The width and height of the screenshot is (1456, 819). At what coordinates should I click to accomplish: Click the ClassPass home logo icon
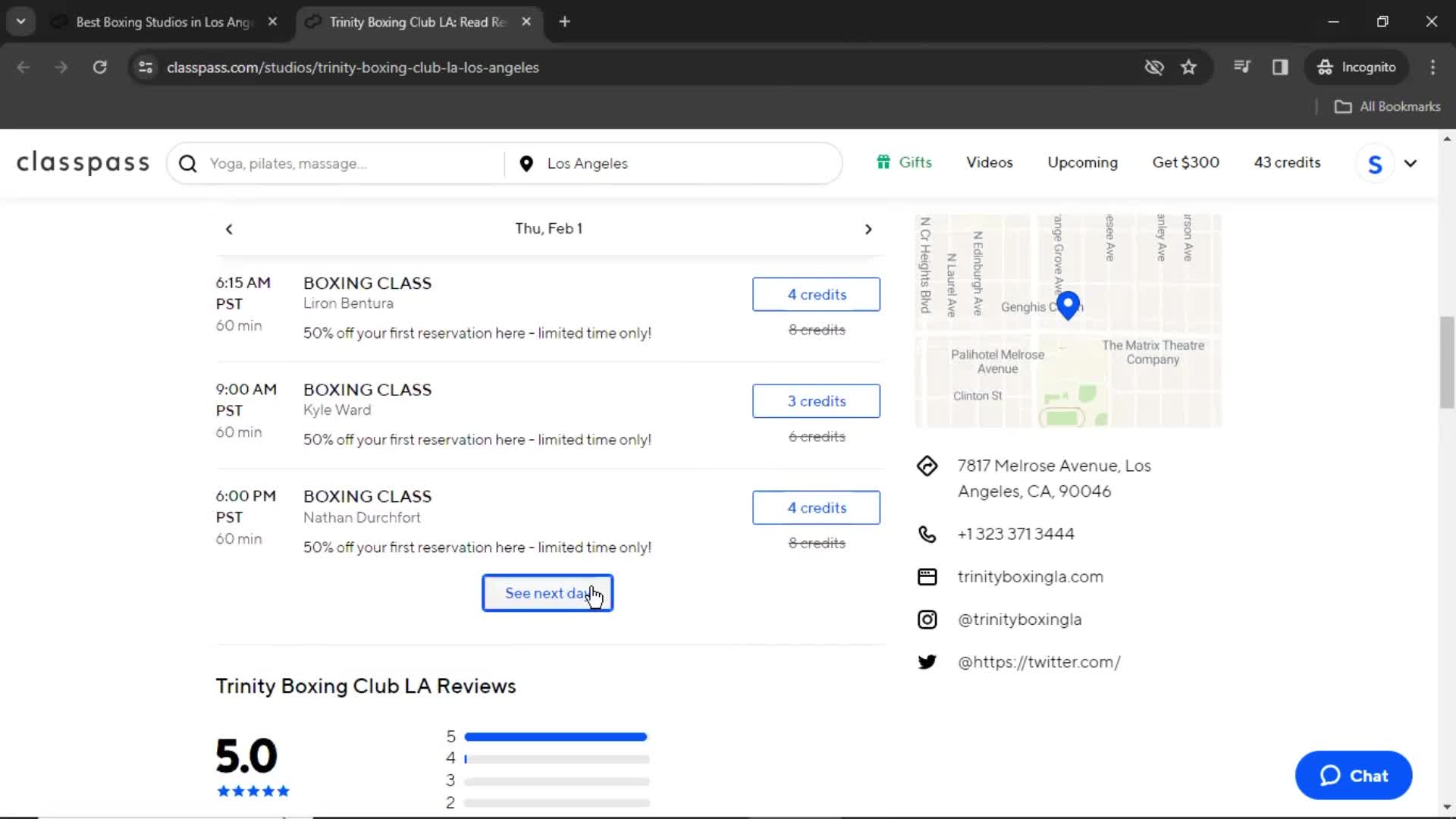pos(83,163)
